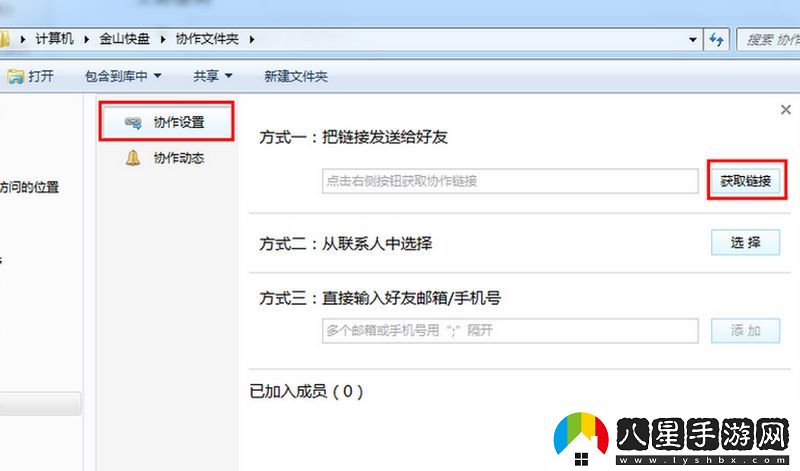Click the bell icon beside 协作动态
Image resolution: width=800 pixels, height=471 pixels.
point(133,158)
